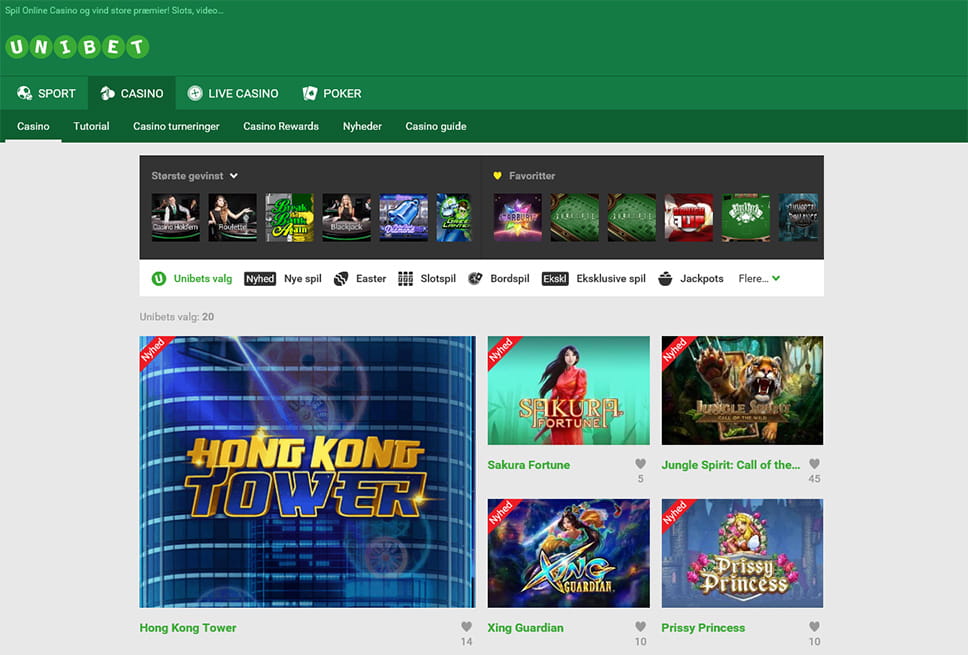This screenshot has width=968, height=655.
Task: Open the Green Lantern game thumbnail
Action: point(454,217)
